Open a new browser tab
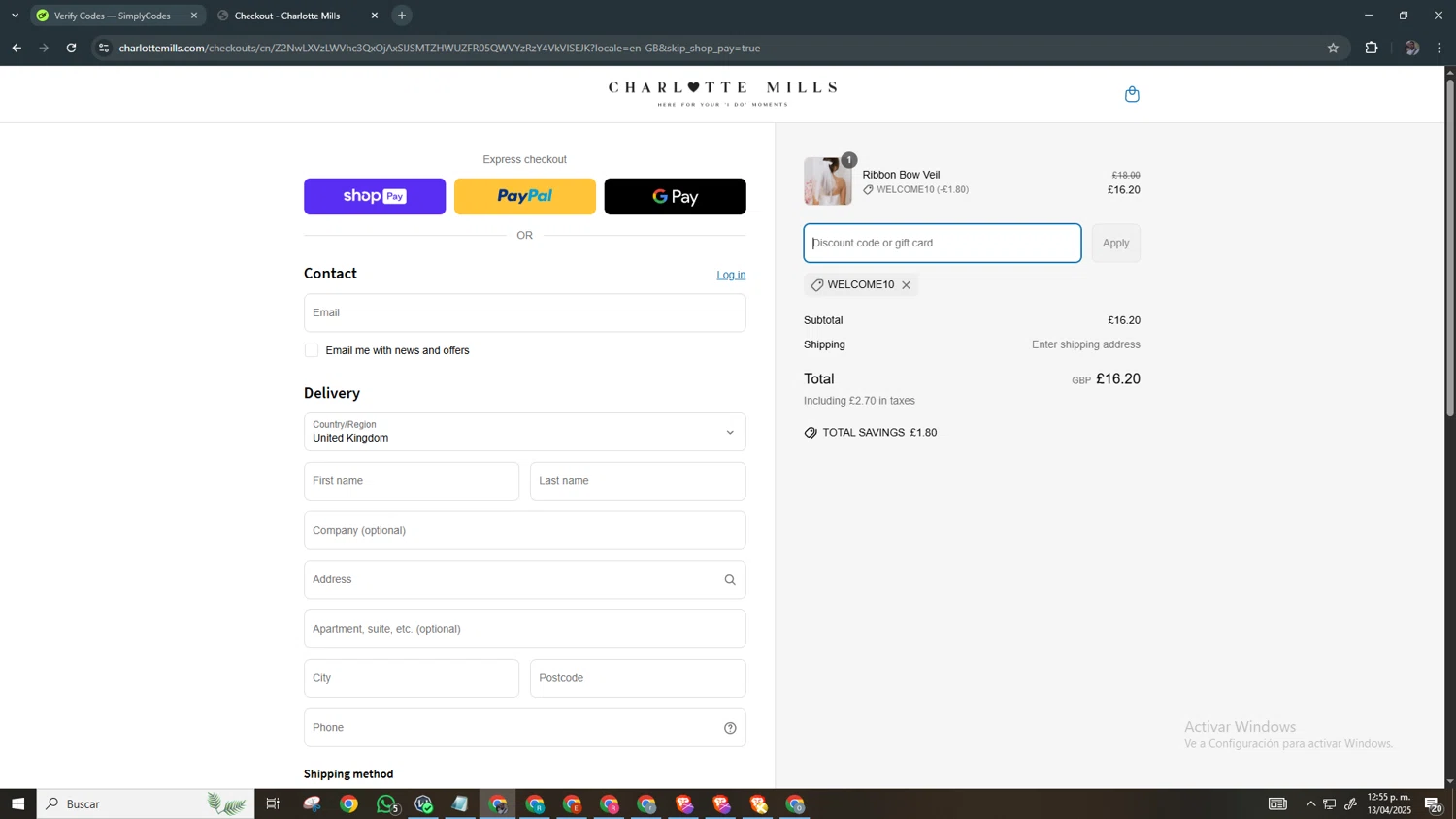This screenshot has height=819, width=1456. point(402,16)
